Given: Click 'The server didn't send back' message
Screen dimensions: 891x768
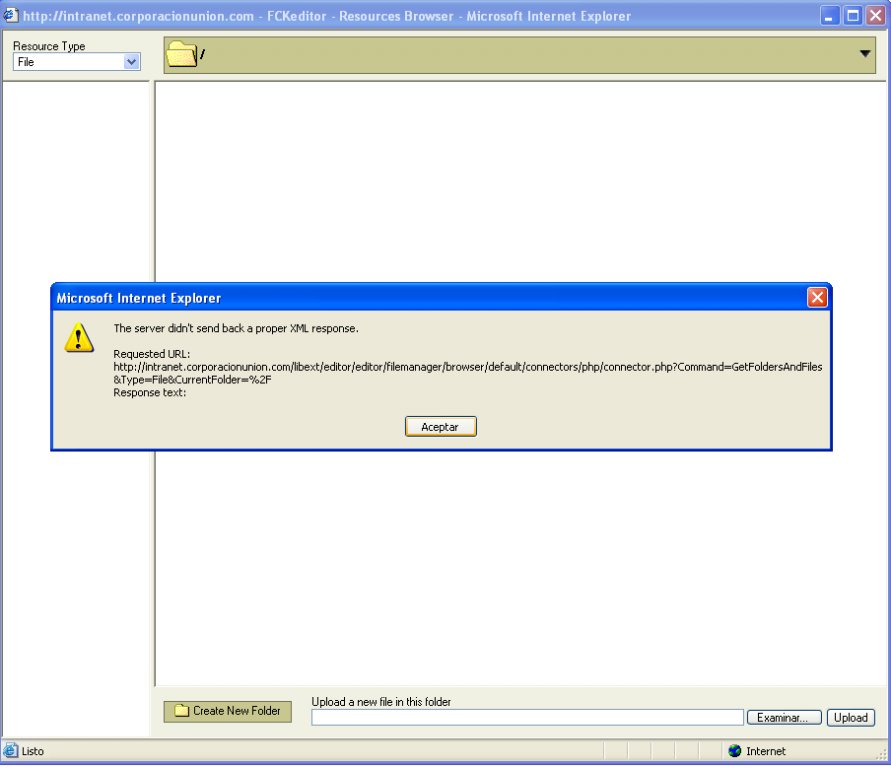Looking at the screenshot, I should (x=236, y=328).
